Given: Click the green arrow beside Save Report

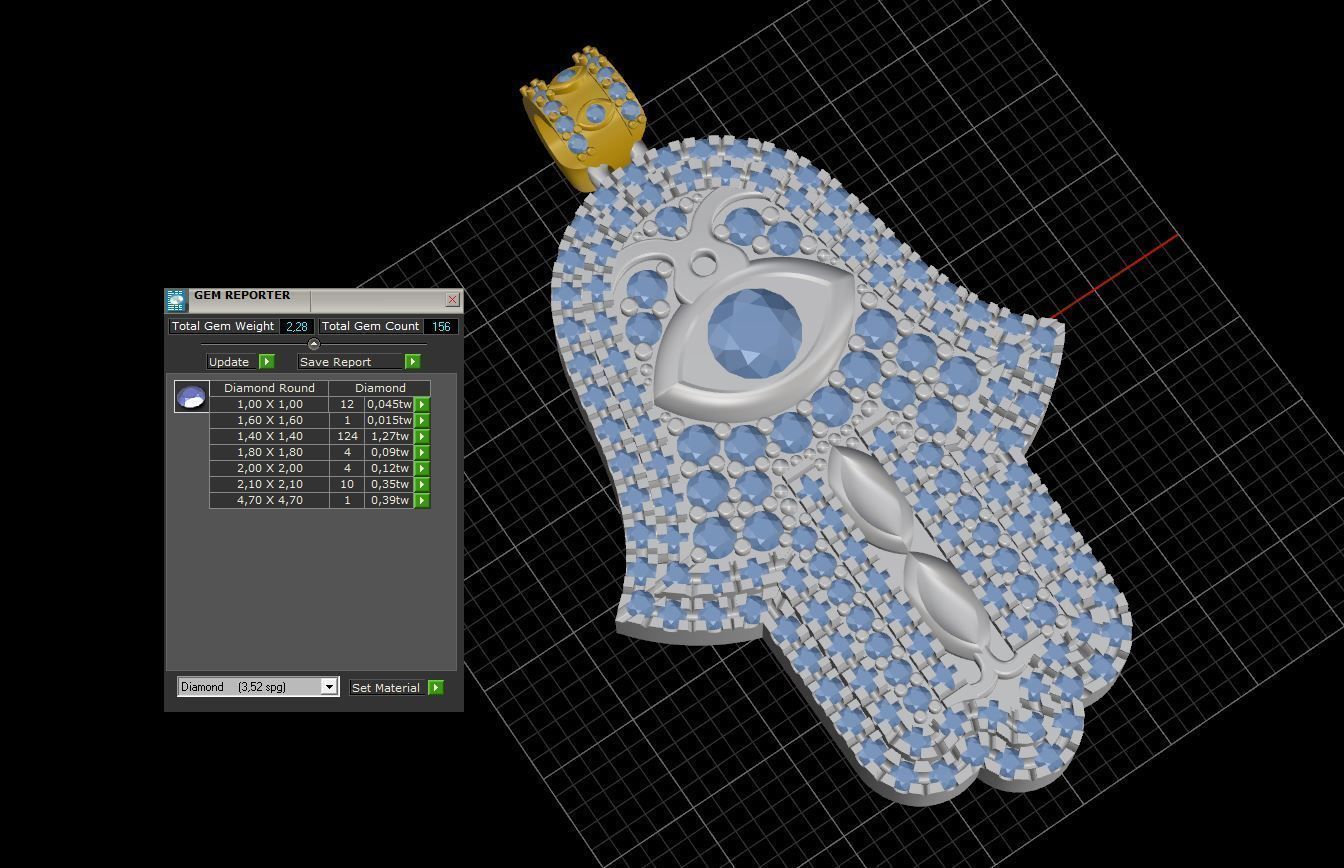Looking at the screenshot, I should 413,362.
